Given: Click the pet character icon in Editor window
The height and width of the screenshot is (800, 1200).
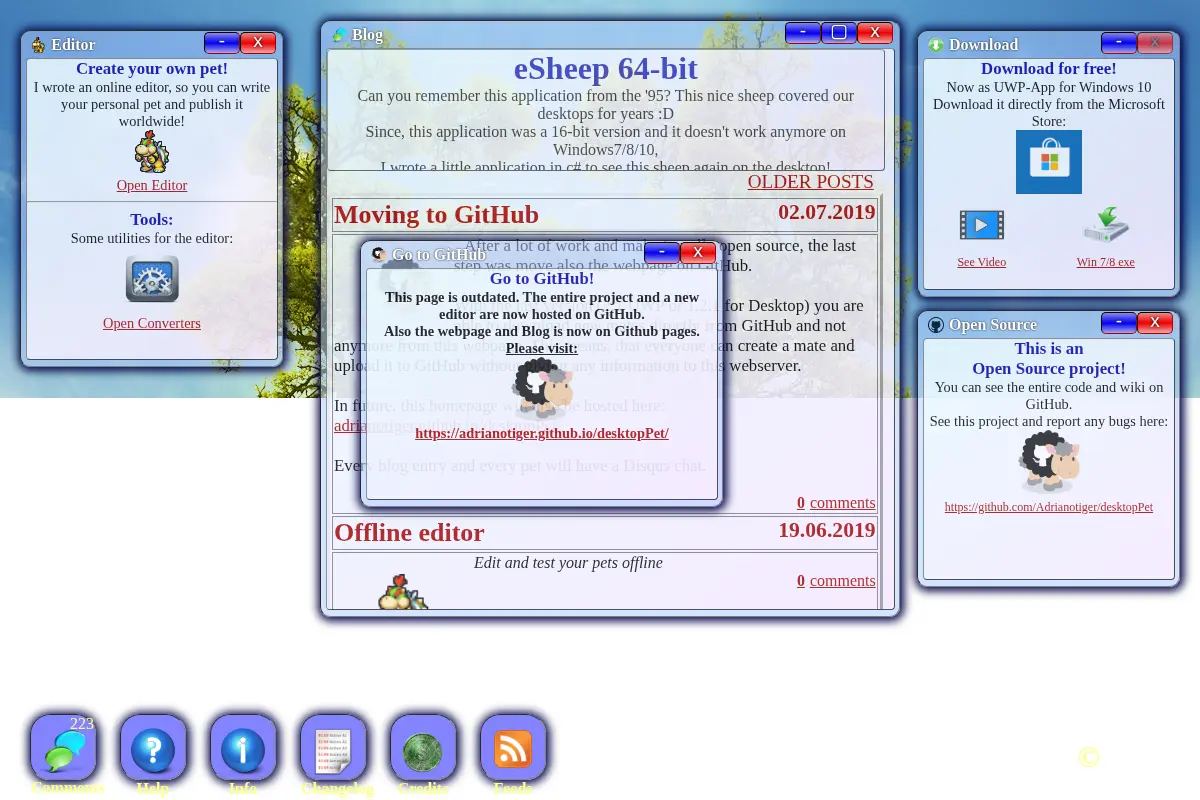Looking at the screenshot, I should (152, 152).
